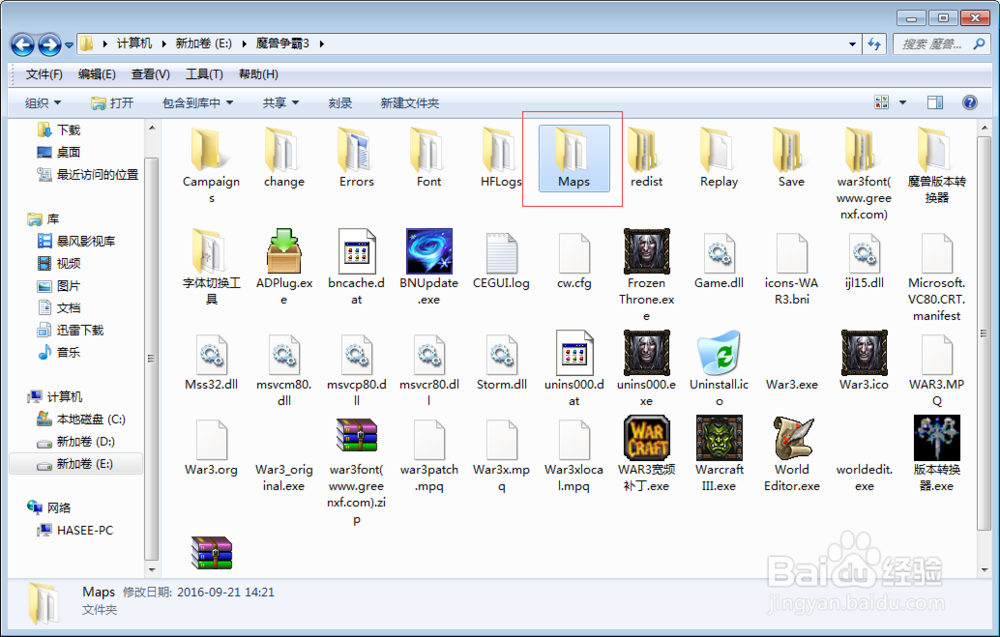Open the view options dropdown arrow
Image resolution: width=1000 pixels, height=637 pixels.
point(902,103)
